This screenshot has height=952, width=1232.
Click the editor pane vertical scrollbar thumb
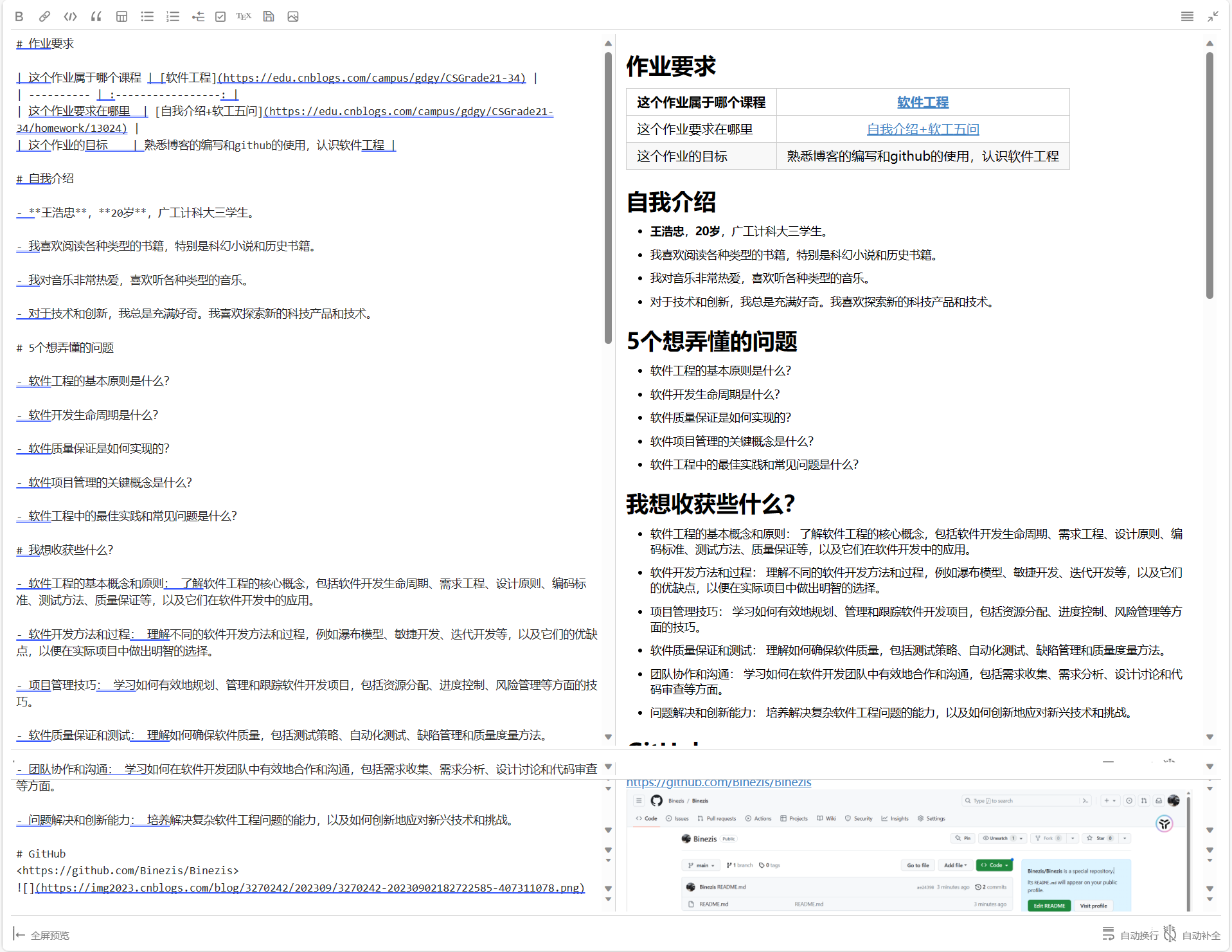608,197
